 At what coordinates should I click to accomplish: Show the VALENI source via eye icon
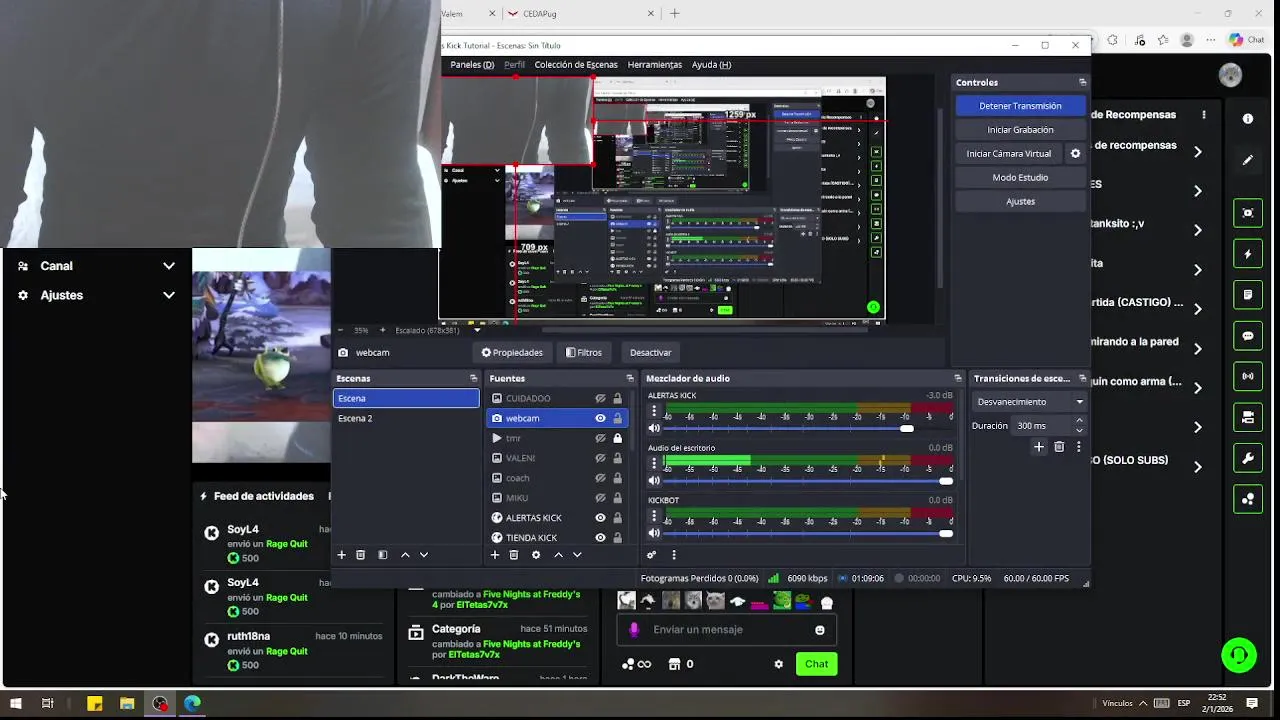point(600,458)
